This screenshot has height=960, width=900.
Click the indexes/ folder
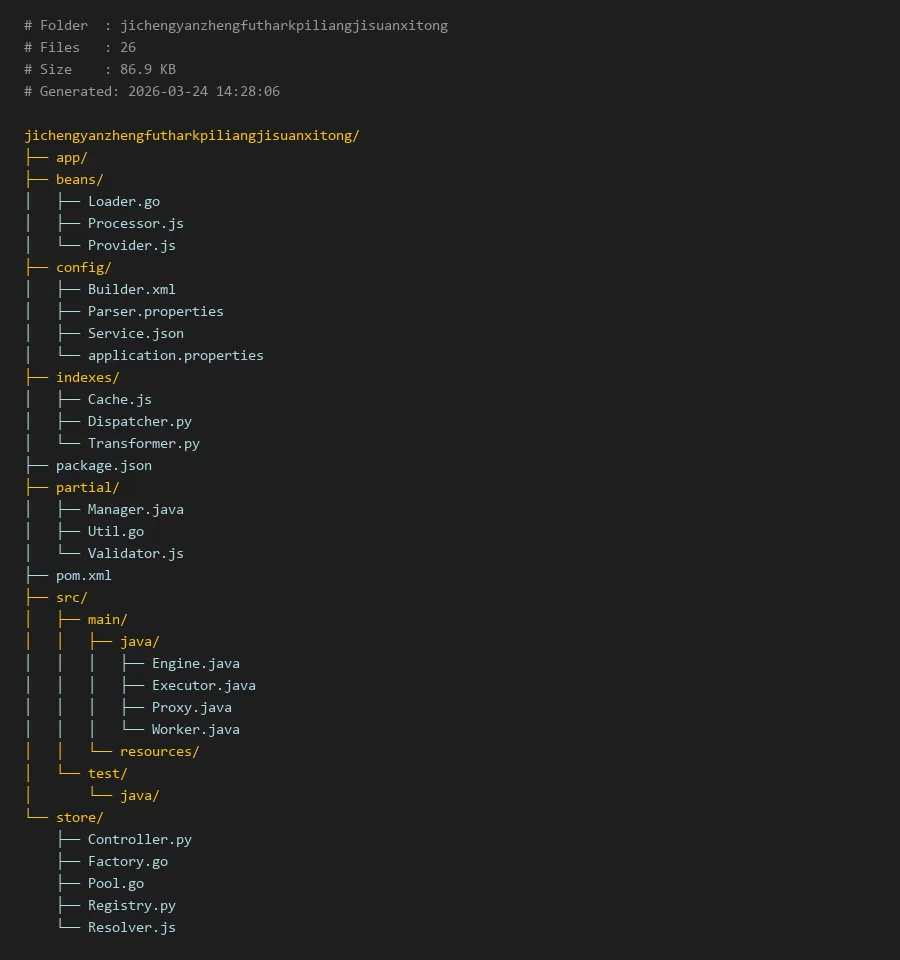pos(87,377)
